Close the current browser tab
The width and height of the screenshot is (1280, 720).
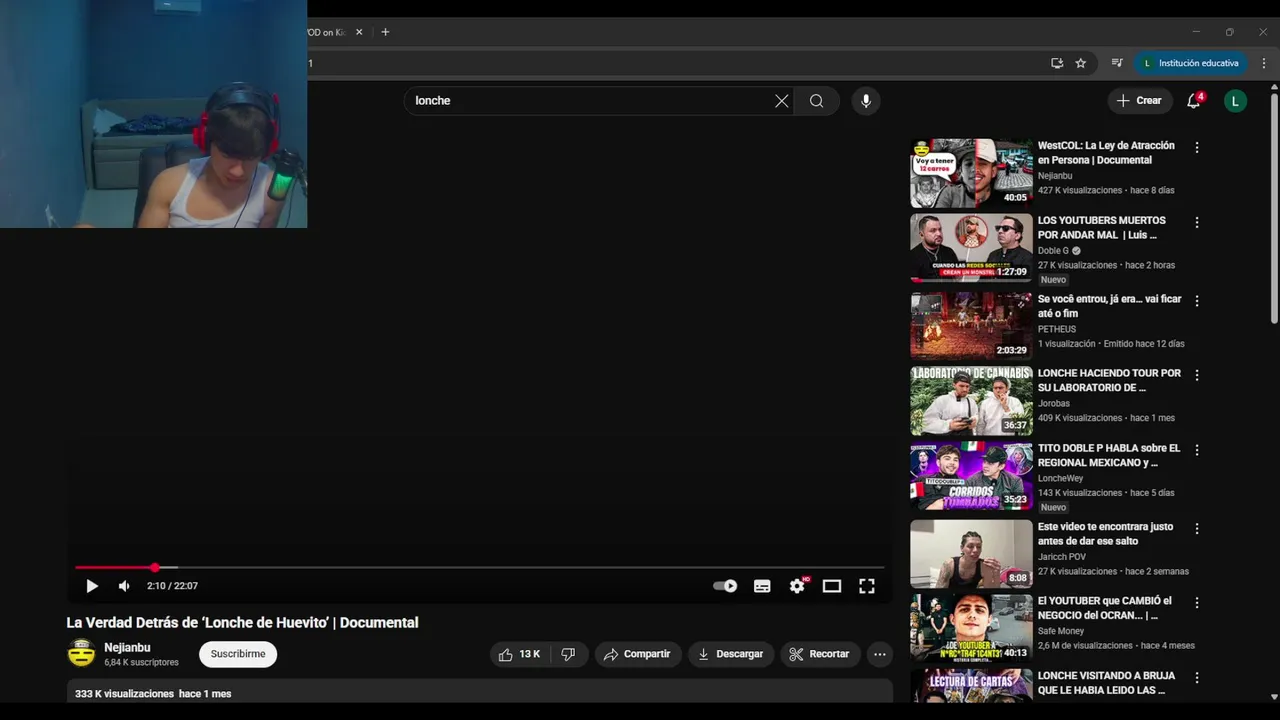click(x=359, y=32)
